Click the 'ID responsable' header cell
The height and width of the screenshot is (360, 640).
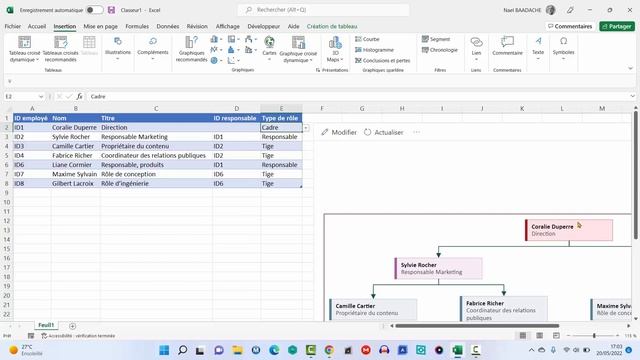[236, 118]
